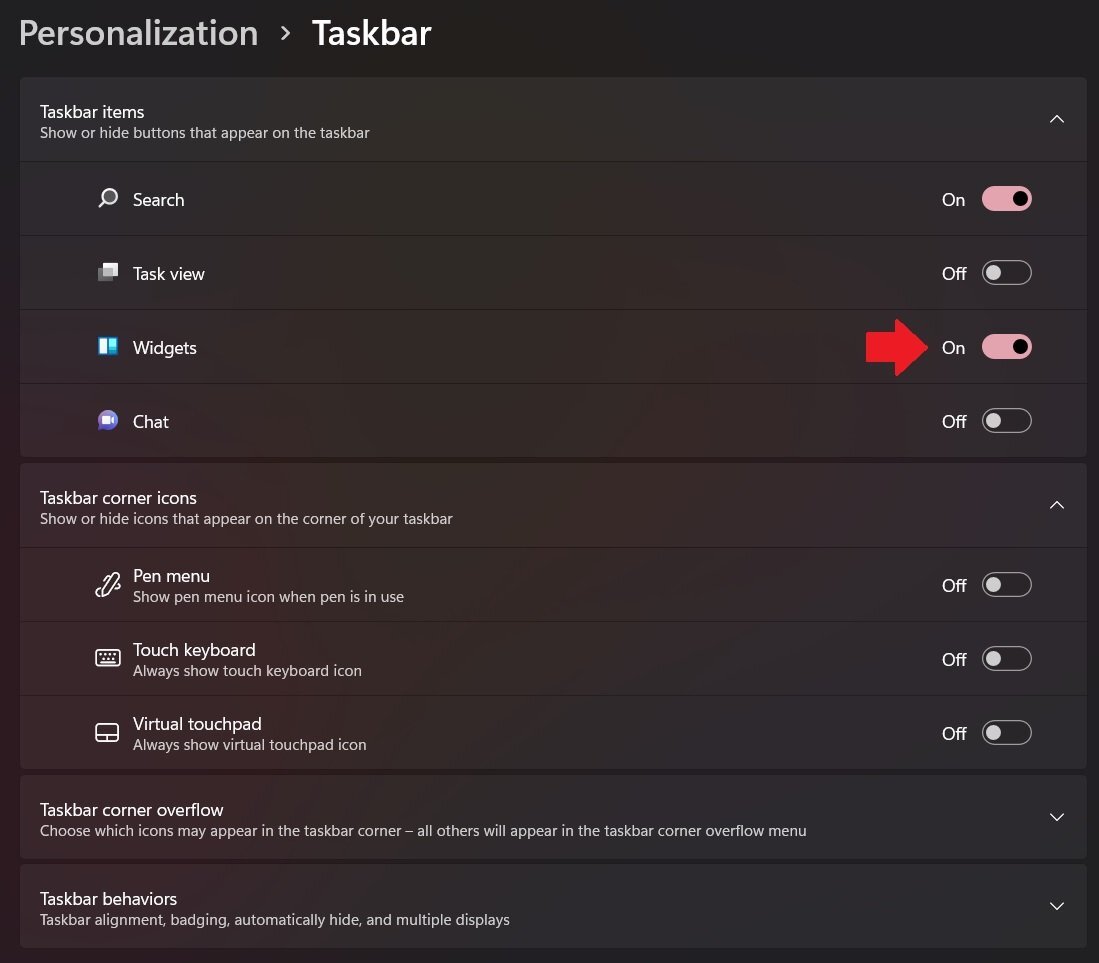
Task: Click the Search magnifier icon
Action: pyautogui.click(x=108, y=198)
